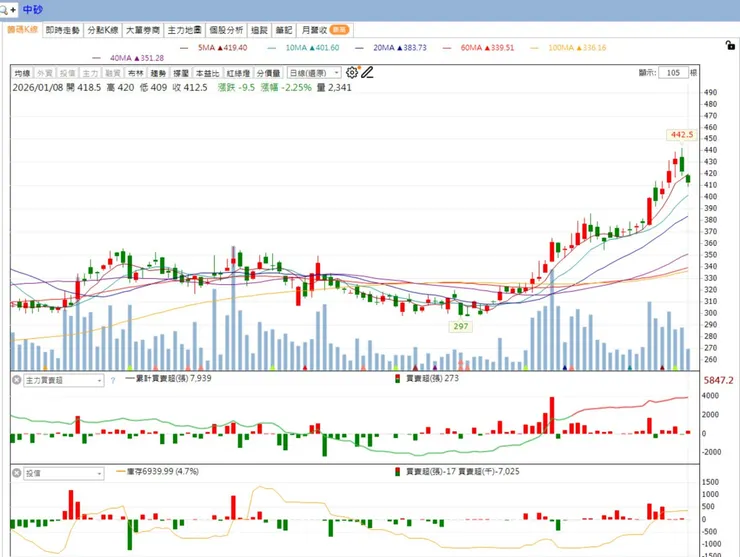
Task: Close the 投信 indicator panel
Action: click(x=17, y=473)
